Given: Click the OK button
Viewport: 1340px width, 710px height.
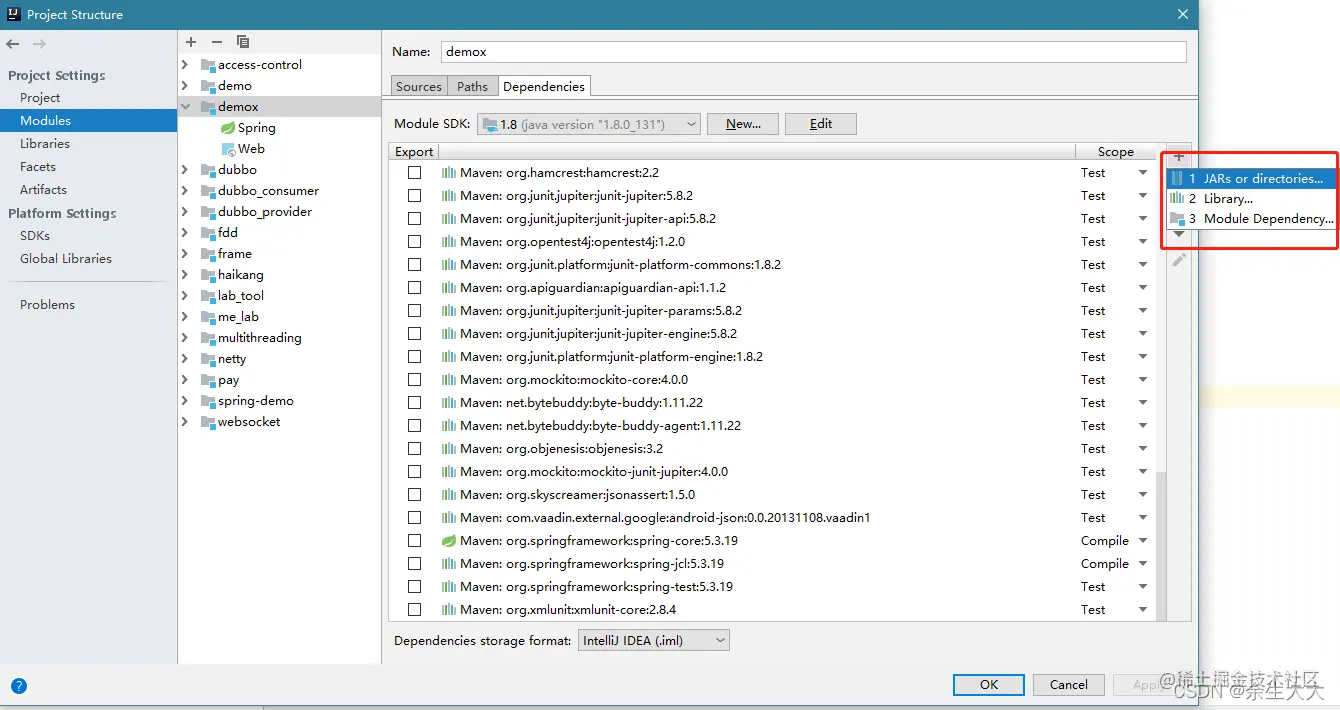Looking at the screenshot, I should (988, 685).
